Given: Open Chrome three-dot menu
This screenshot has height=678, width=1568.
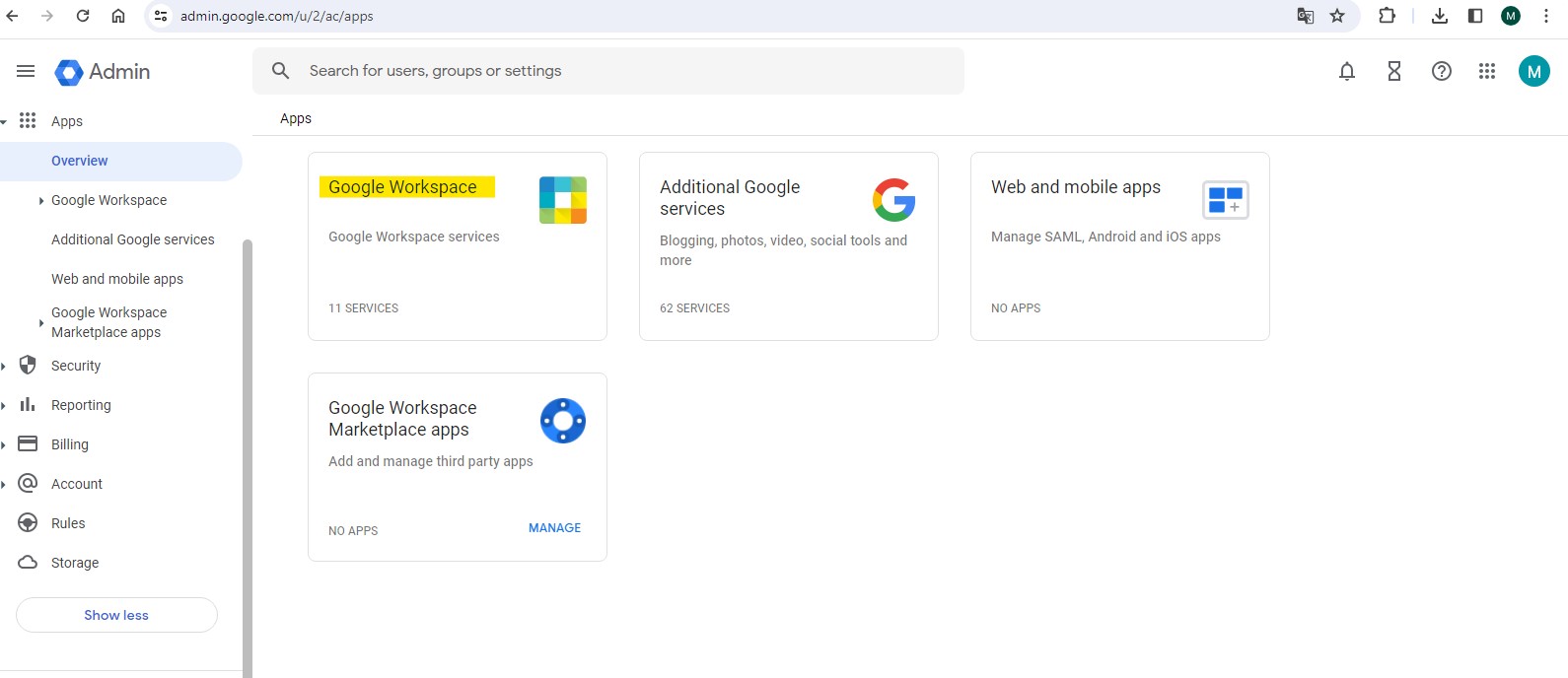Looking at the screenshot, I should tap(1546, 16).
